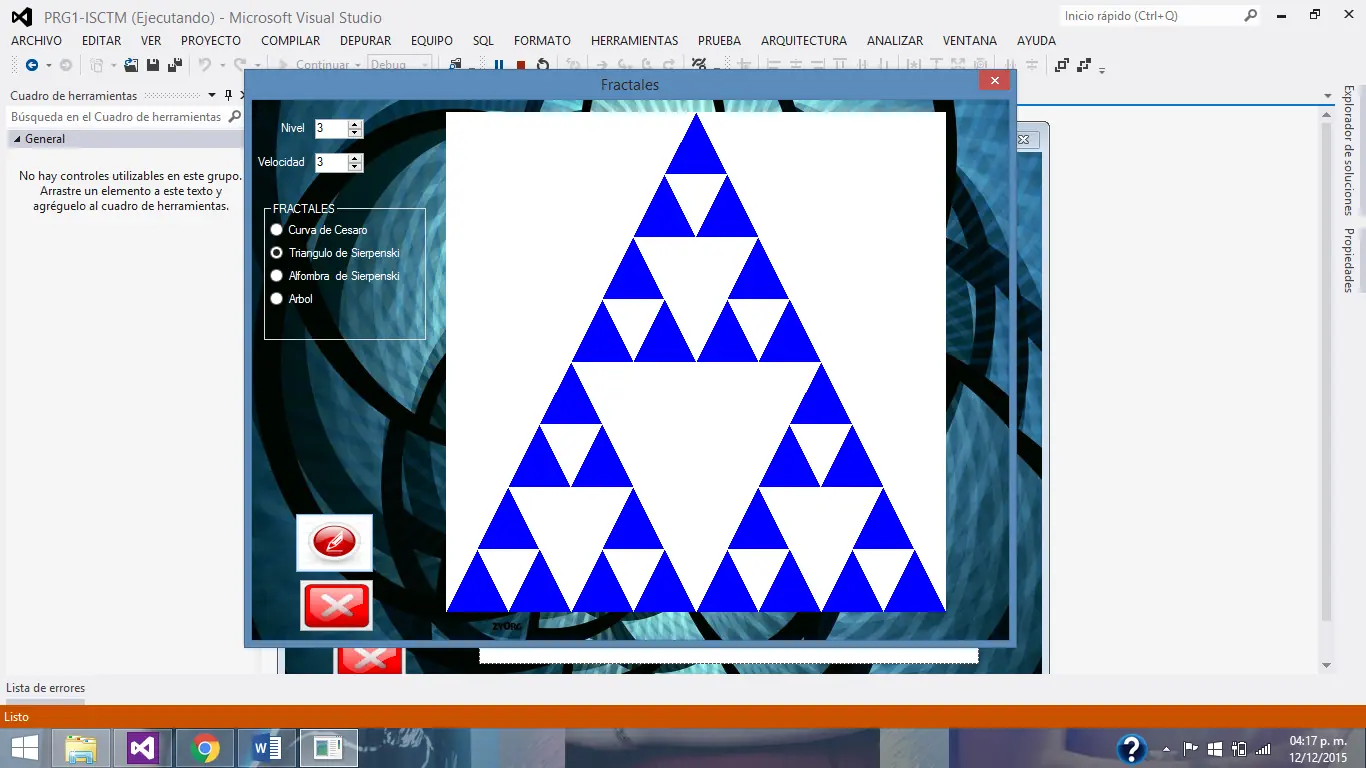Click the Undo arrow toolbar icon
This screenshot has height=768, width=1366.
coord(204,65)
